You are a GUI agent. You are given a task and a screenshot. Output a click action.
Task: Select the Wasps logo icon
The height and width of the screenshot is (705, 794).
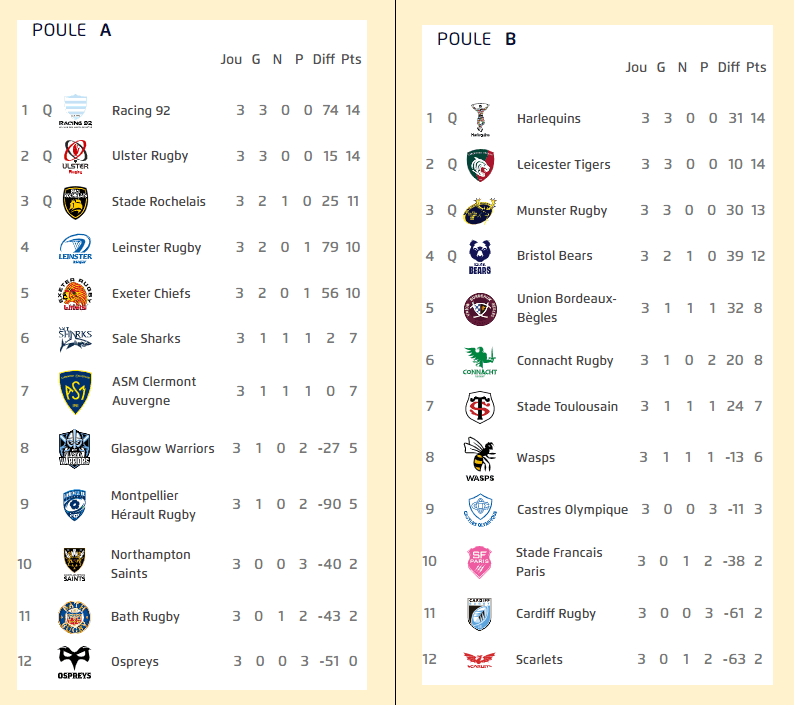480,458
